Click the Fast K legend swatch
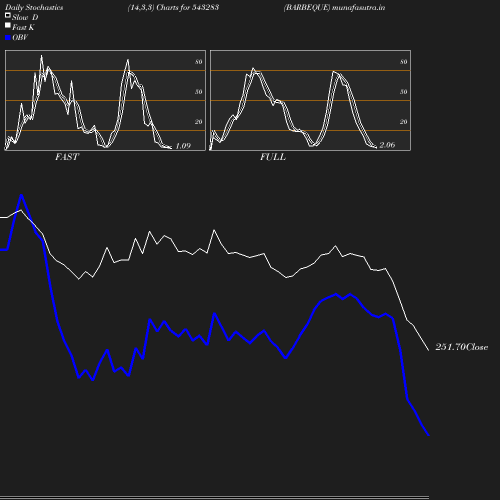The height and width of the screenshot is (500, 500). (8, 25)
